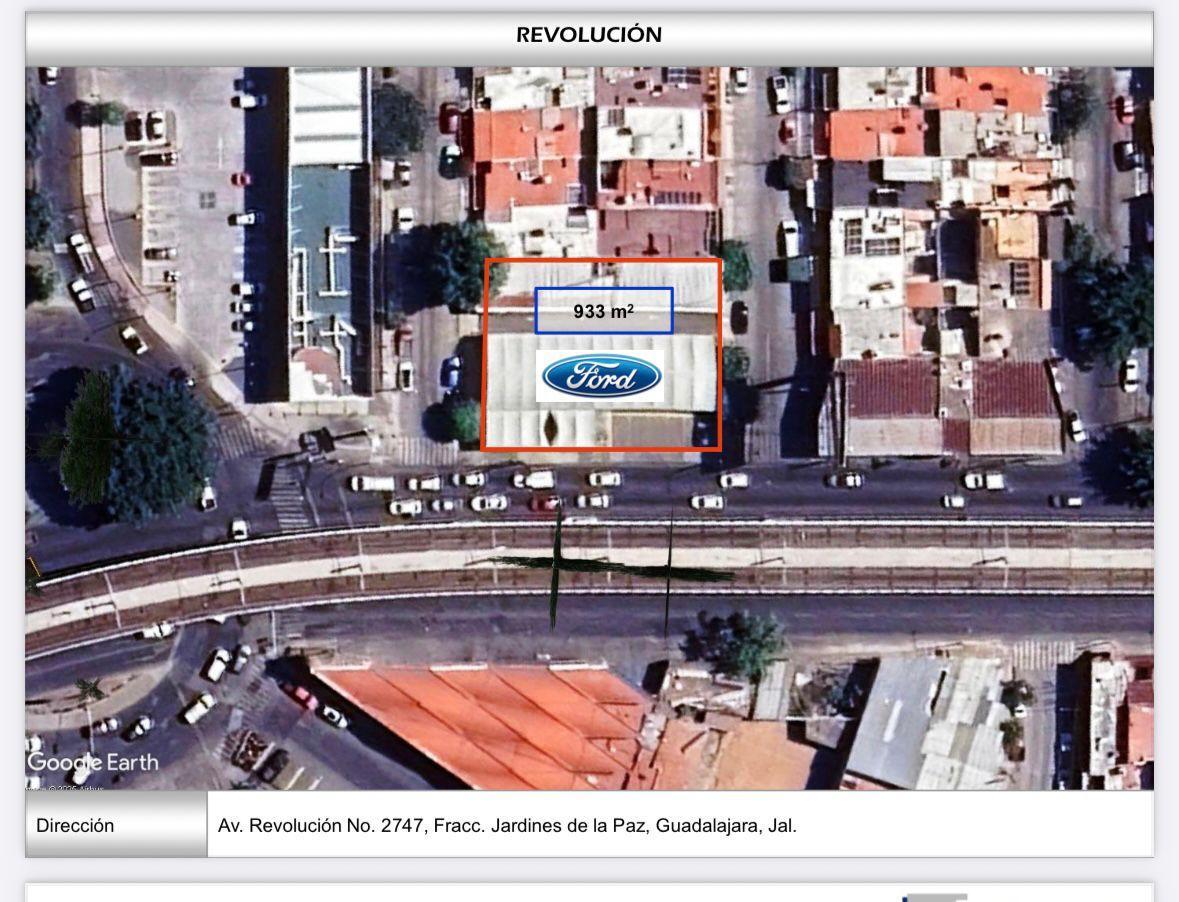Viewport: 1179px width, 902px height.
Task: Click the palm tree near the Google Earth watermark
Action: (x=92, y=689)
